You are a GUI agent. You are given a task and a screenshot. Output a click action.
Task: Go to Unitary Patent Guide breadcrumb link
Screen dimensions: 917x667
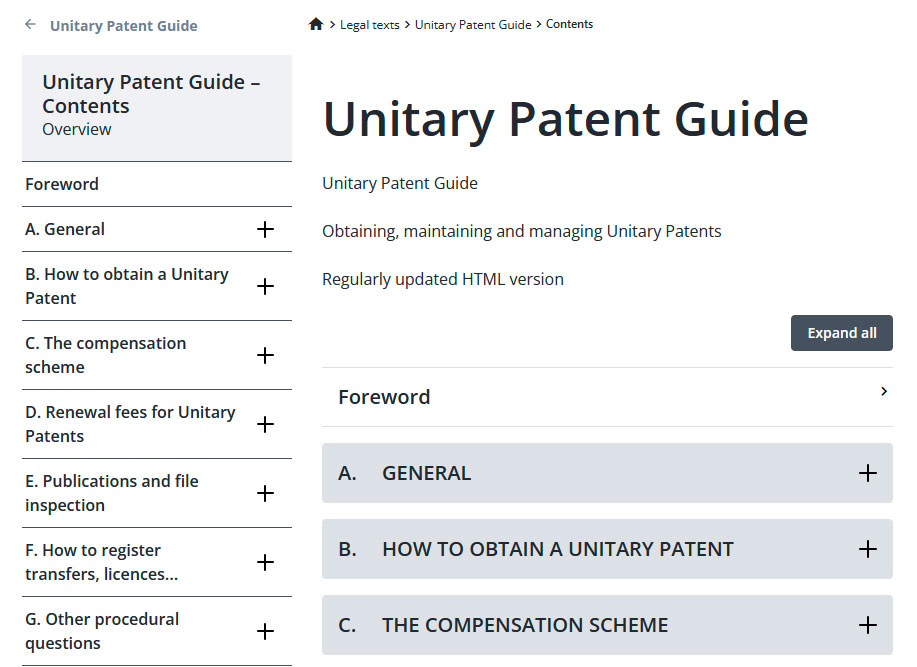(473, 25)
